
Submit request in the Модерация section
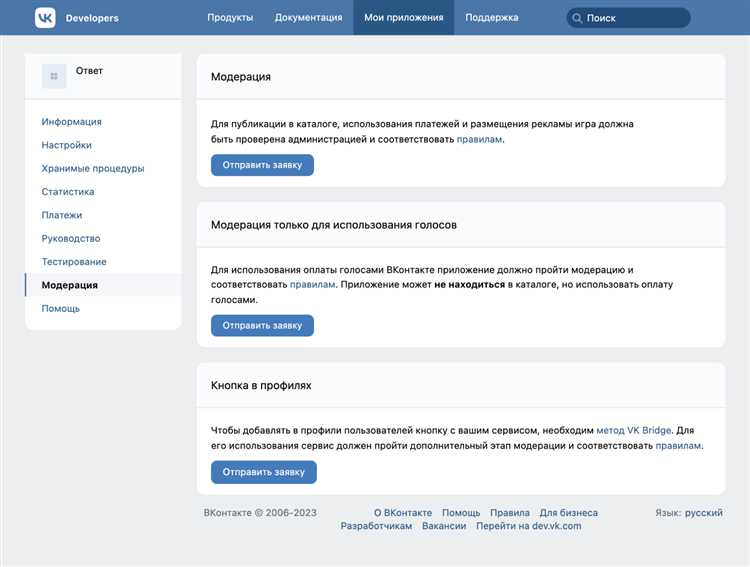click(x=262, y=165)
